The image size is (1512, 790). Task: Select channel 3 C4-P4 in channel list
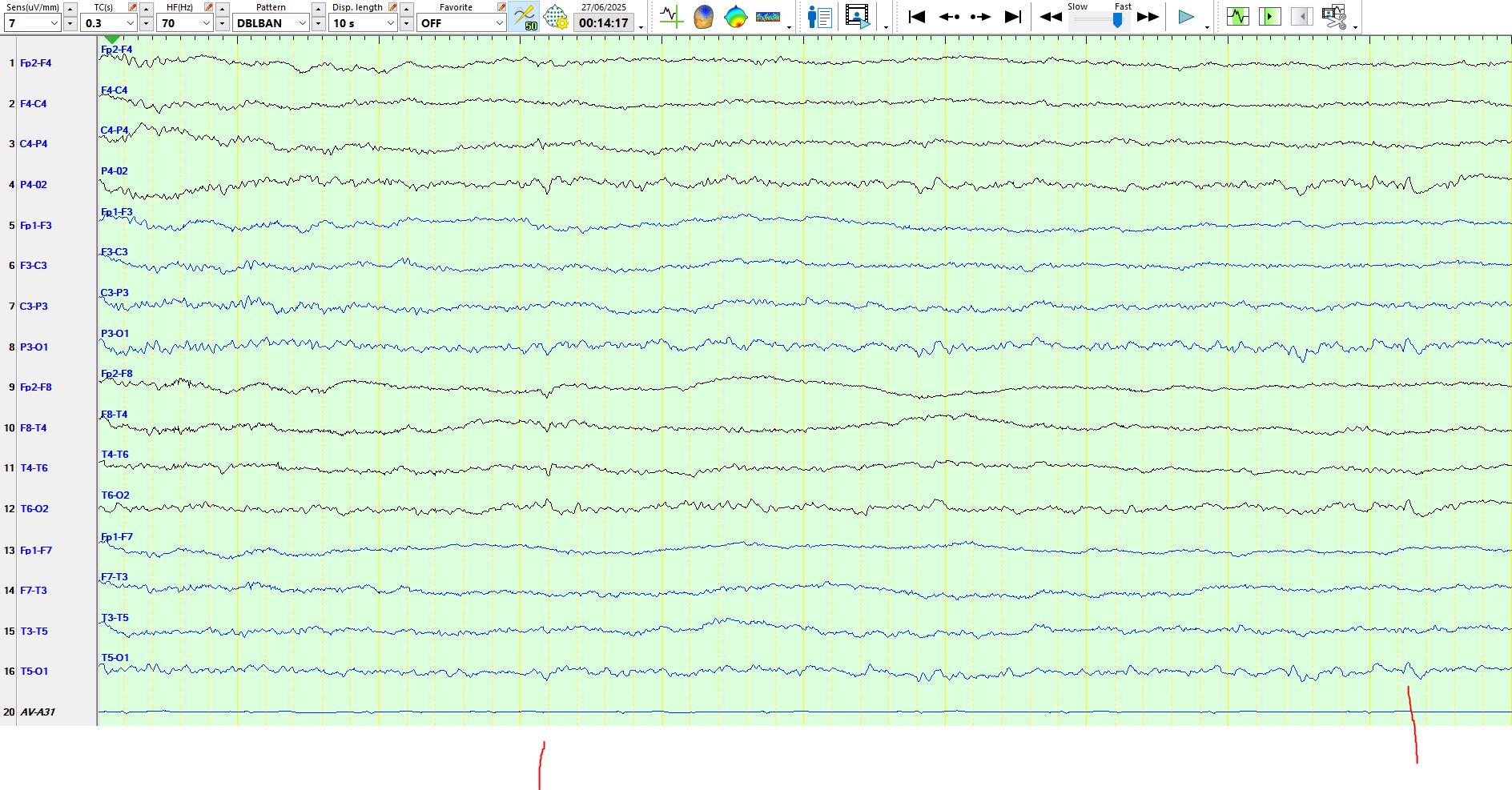[x=33, y=144]
